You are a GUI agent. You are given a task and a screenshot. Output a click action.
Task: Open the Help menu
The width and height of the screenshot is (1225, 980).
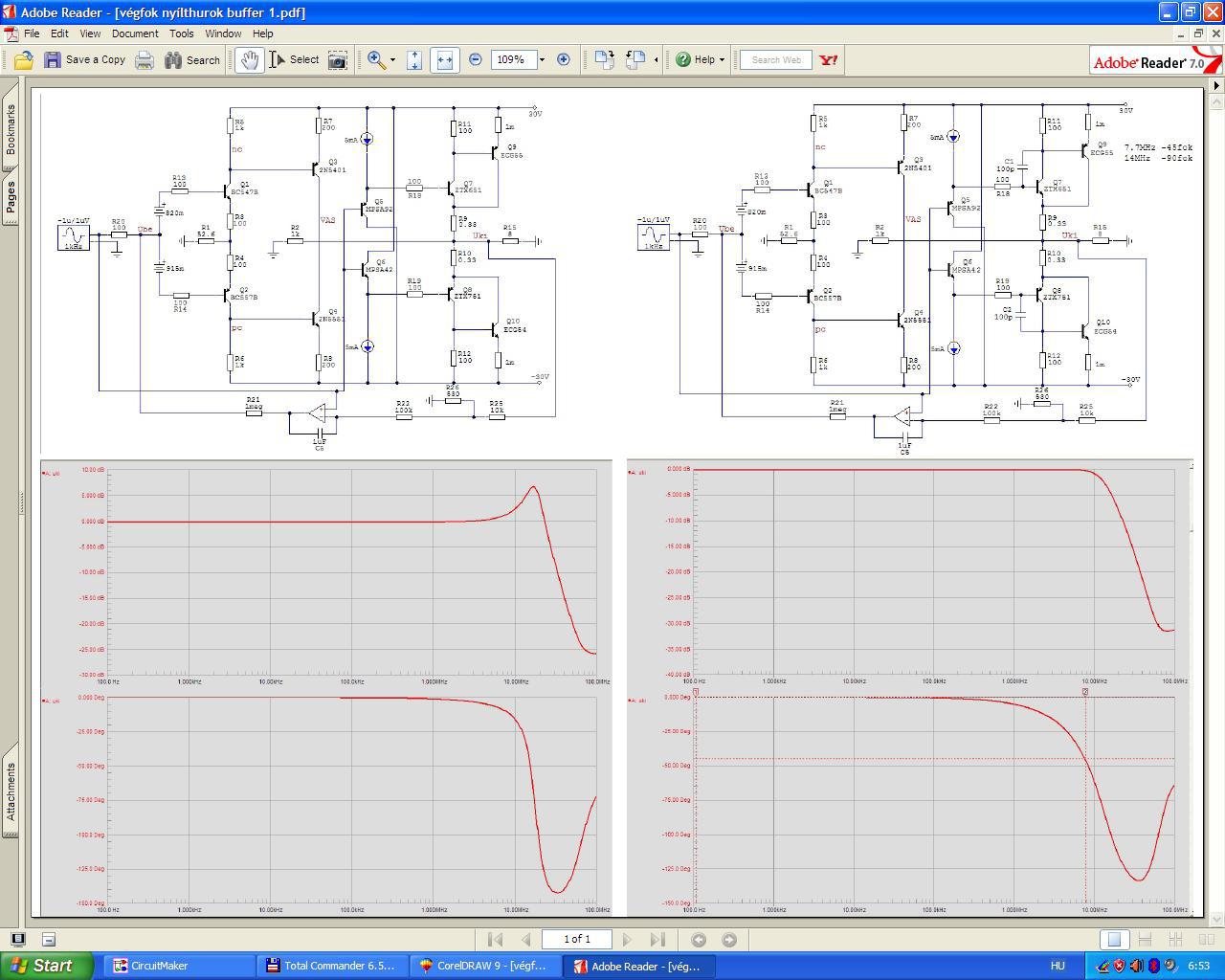[262, 33]
